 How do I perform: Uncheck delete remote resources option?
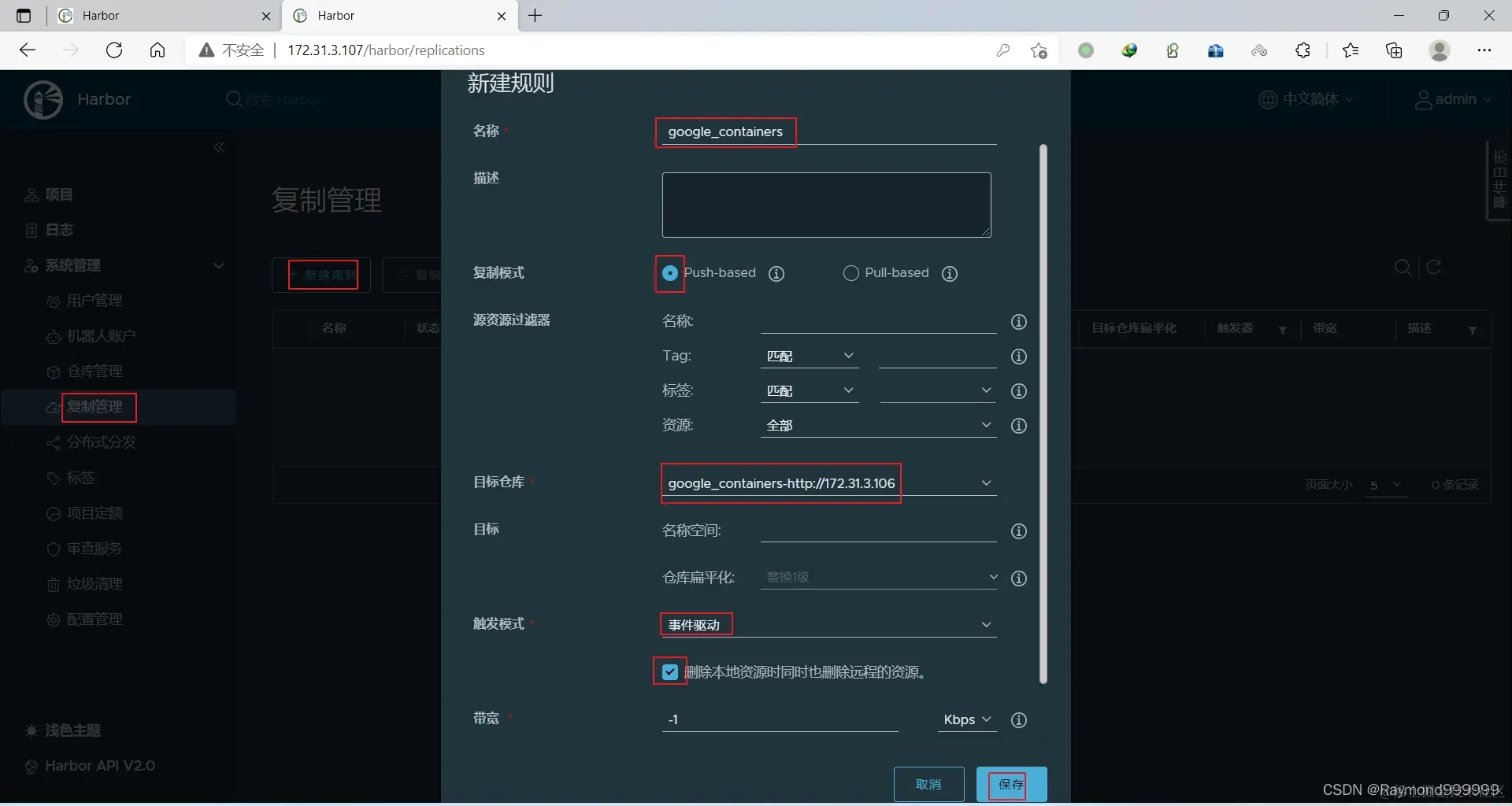click(669, 672)
